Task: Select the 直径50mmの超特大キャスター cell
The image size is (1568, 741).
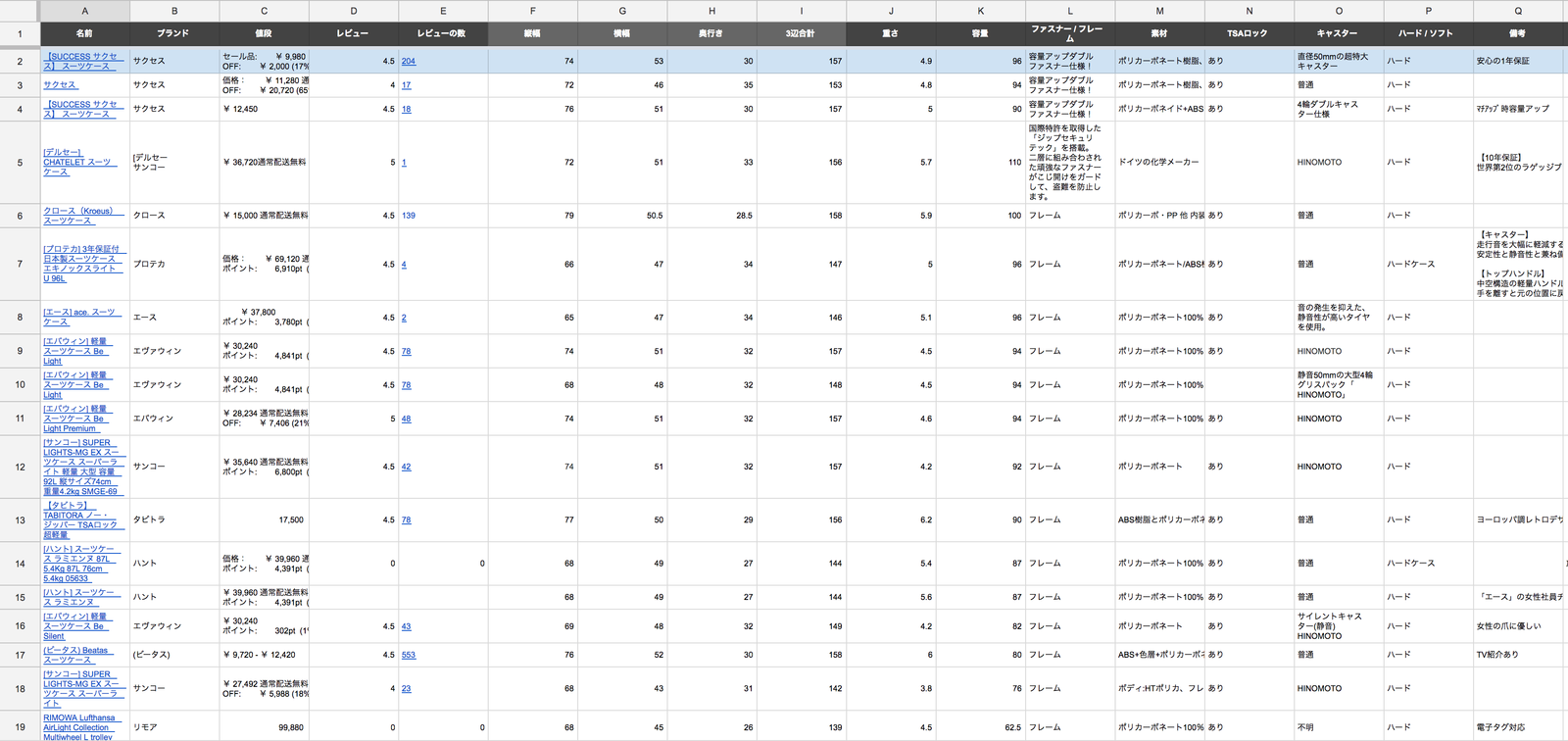Action: pos(1339,61)
